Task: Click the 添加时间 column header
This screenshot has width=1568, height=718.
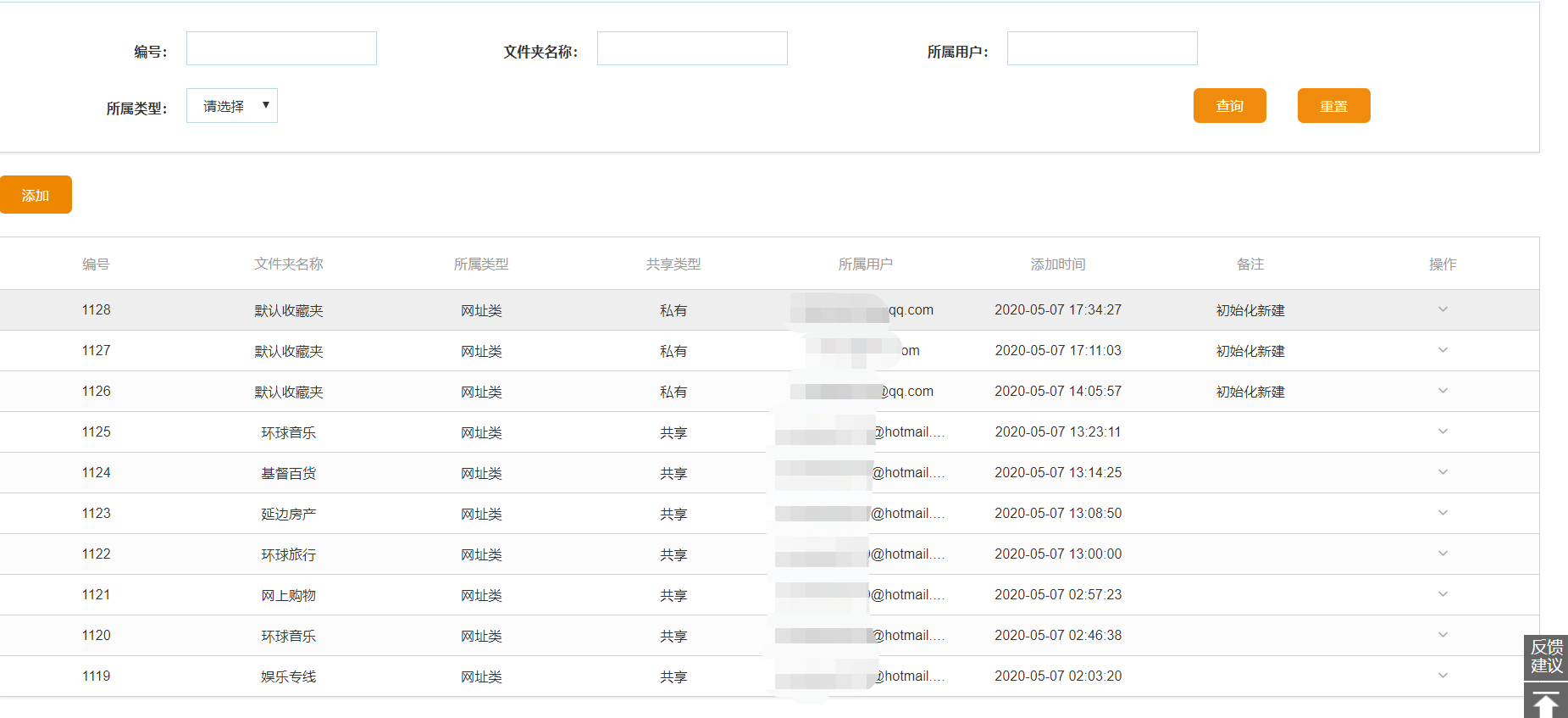Action: tap(1057, 264)
